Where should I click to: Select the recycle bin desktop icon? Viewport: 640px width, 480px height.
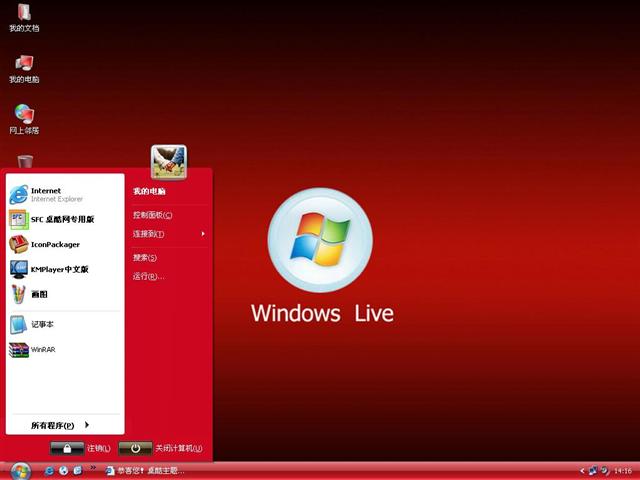coord(25,161)
